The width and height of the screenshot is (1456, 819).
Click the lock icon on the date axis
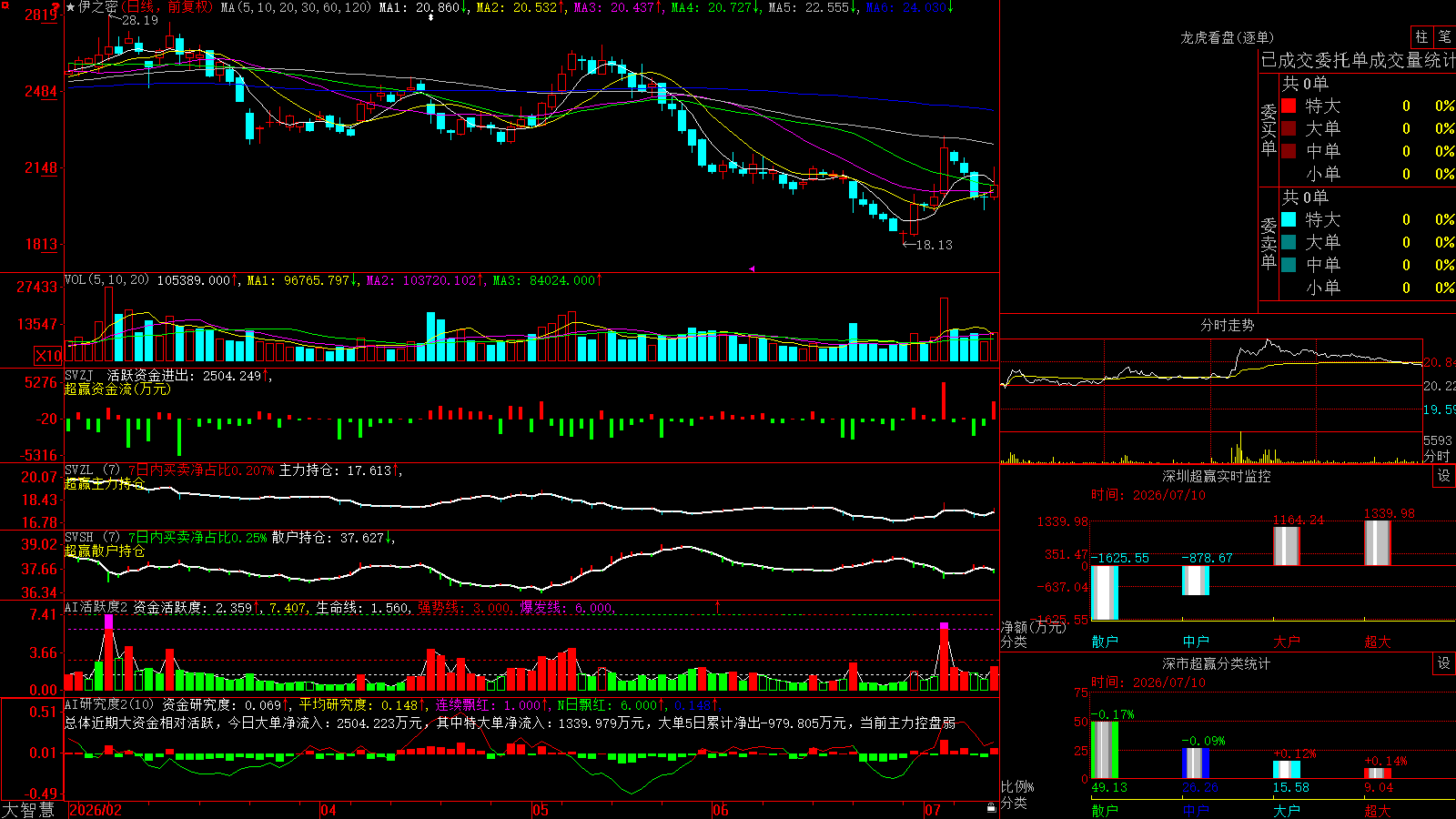click(x=991, y=808)
